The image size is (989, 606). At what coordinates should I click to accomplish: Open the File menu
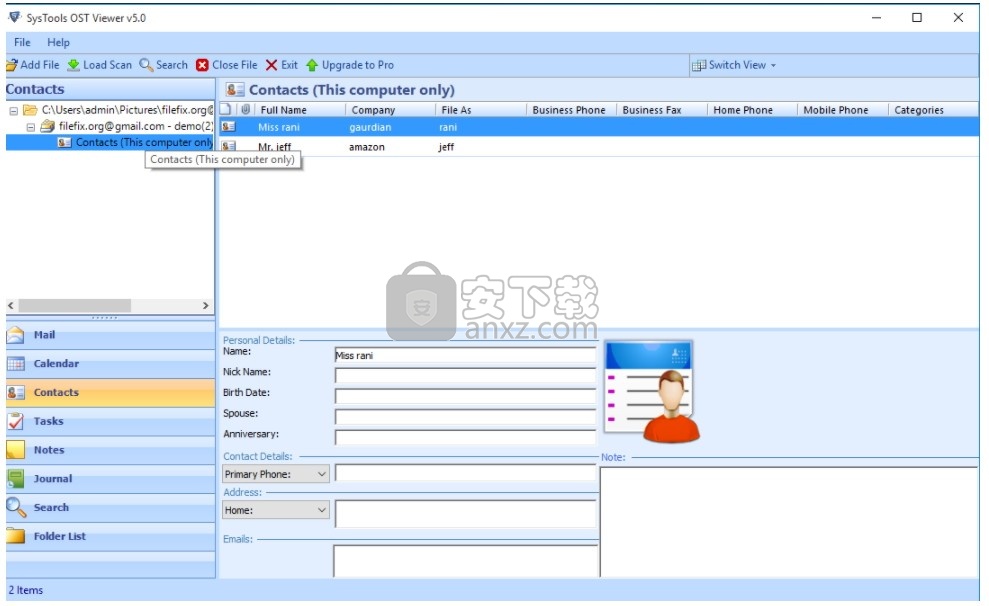point(22,42)
